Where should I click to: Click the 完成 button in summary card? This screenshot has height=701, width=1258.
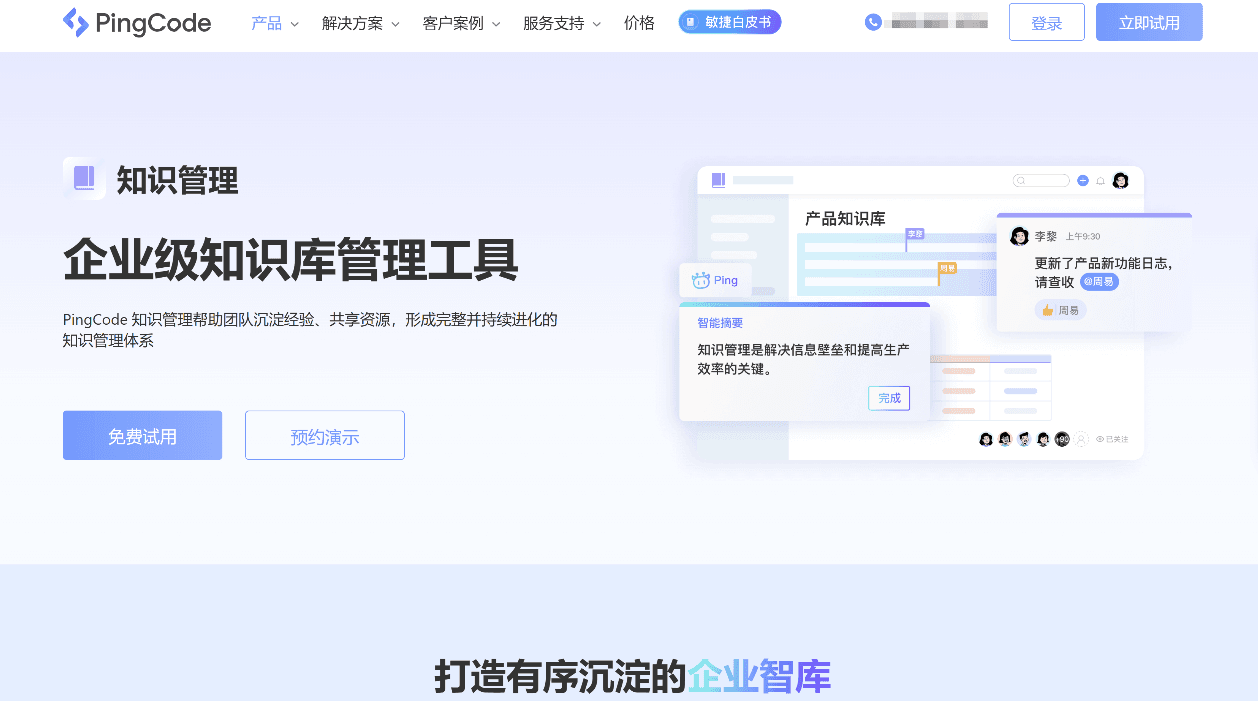click(889, 398)
